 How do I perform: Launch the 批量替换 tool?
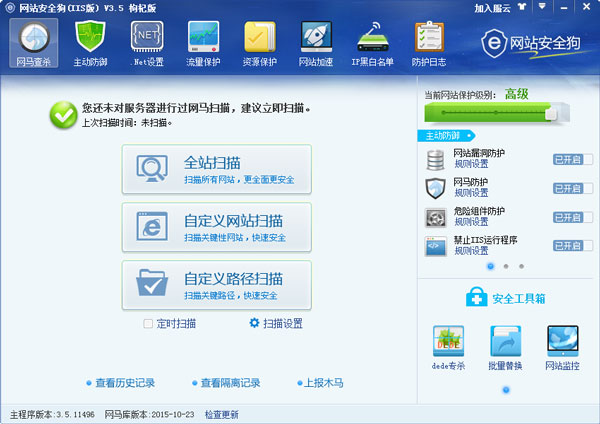(x=505, y=347)
